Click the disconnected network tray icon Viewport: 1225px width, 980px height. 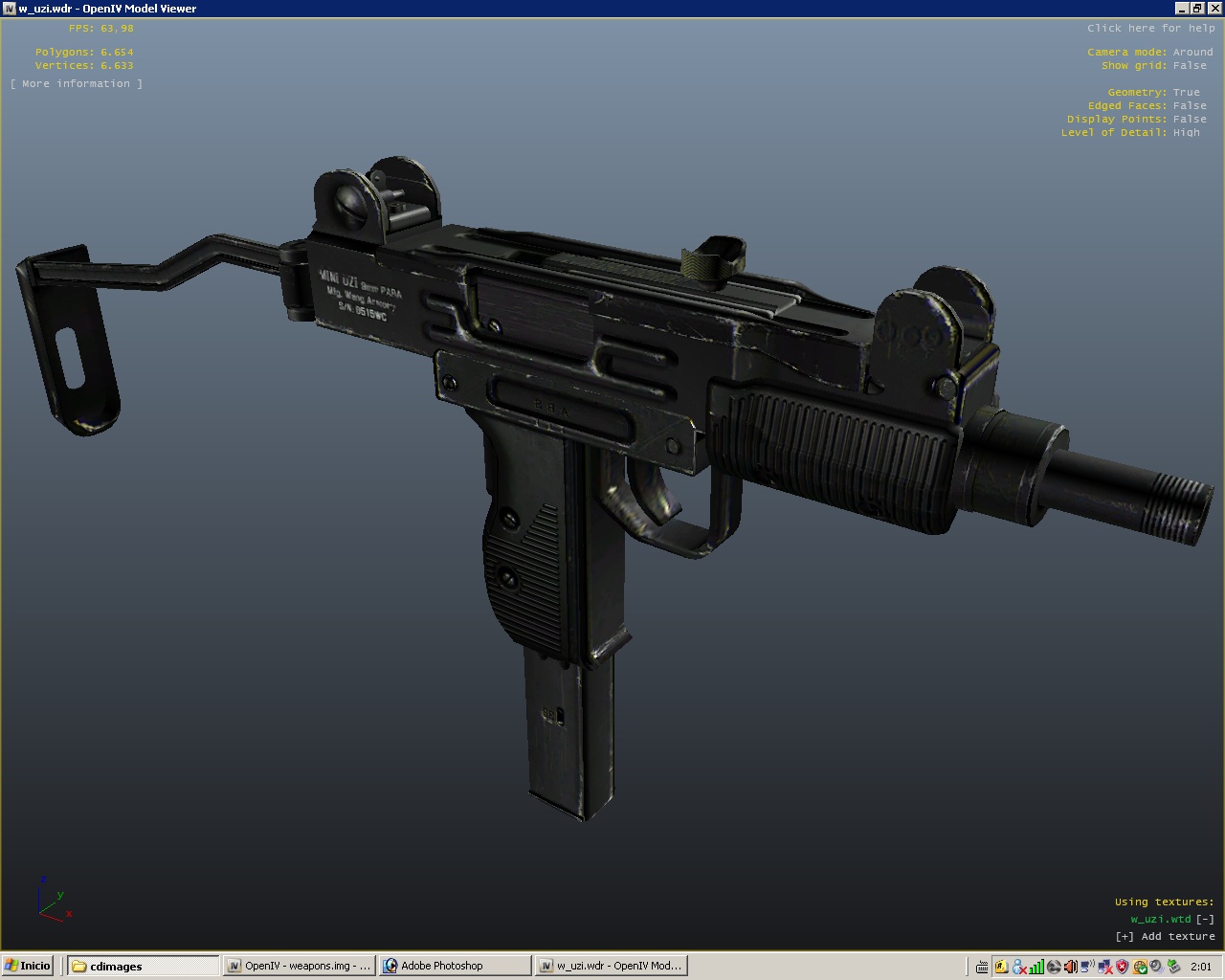coord(1105,967)
